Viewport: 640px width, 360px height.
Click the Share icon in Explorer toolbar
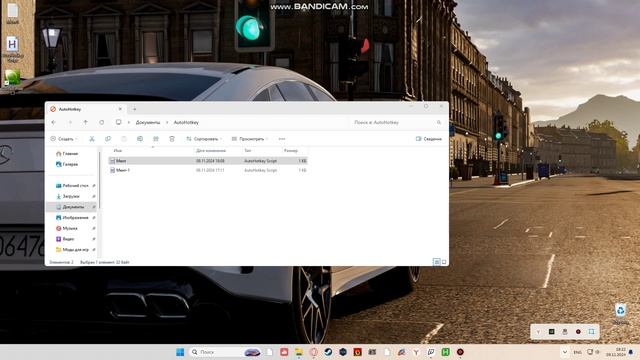pyautogui.click(x=156, y=139)
